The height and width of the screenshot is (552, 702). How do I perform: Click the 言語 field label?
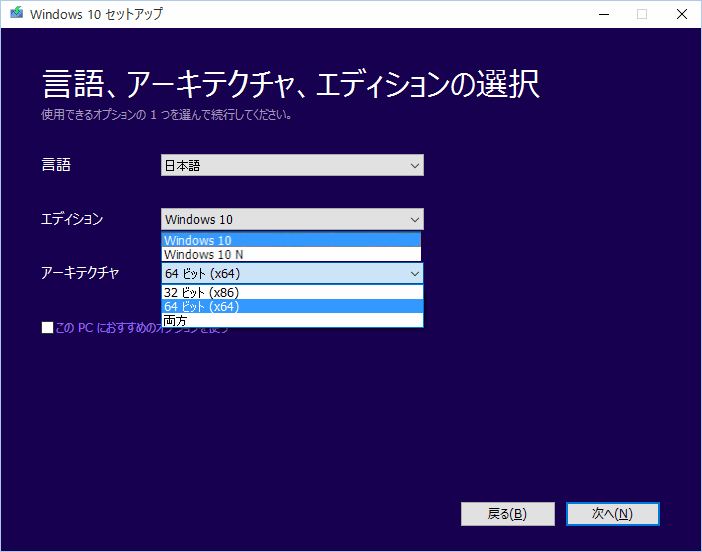pos(56,164)
